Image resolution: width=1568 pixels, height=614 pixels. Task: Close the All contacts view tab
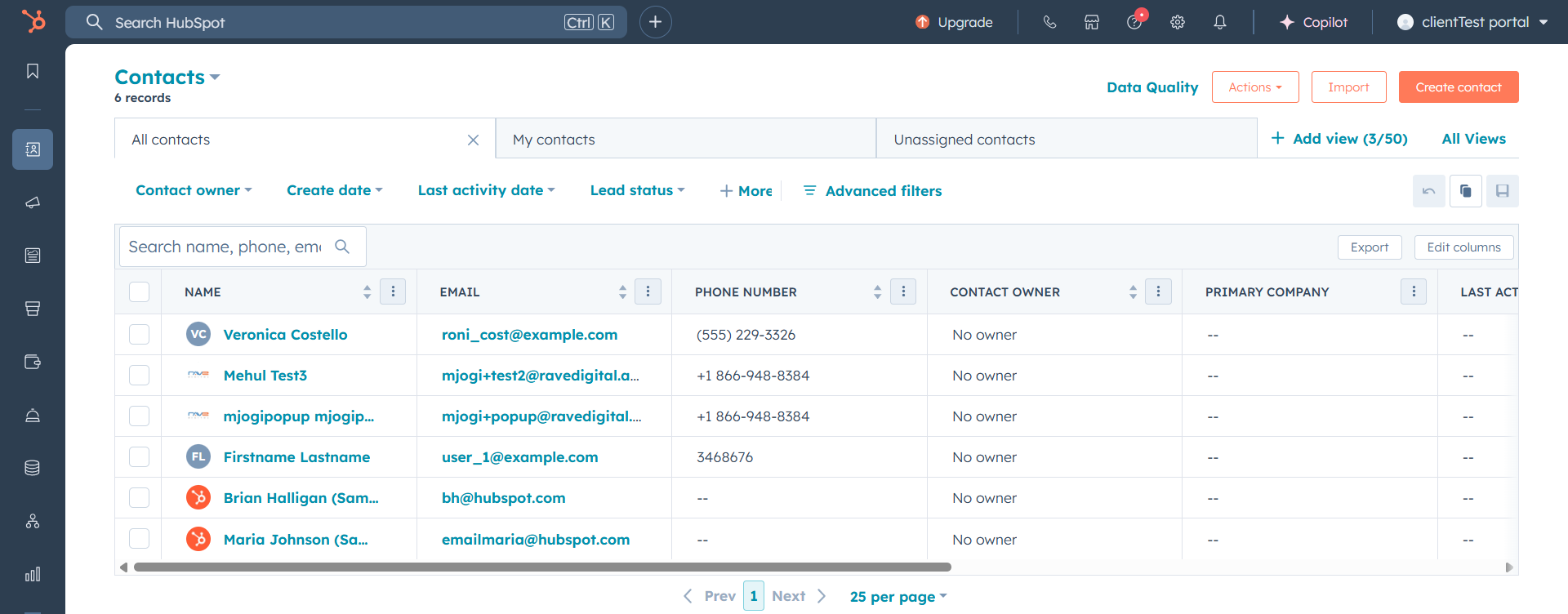point(473,140)
